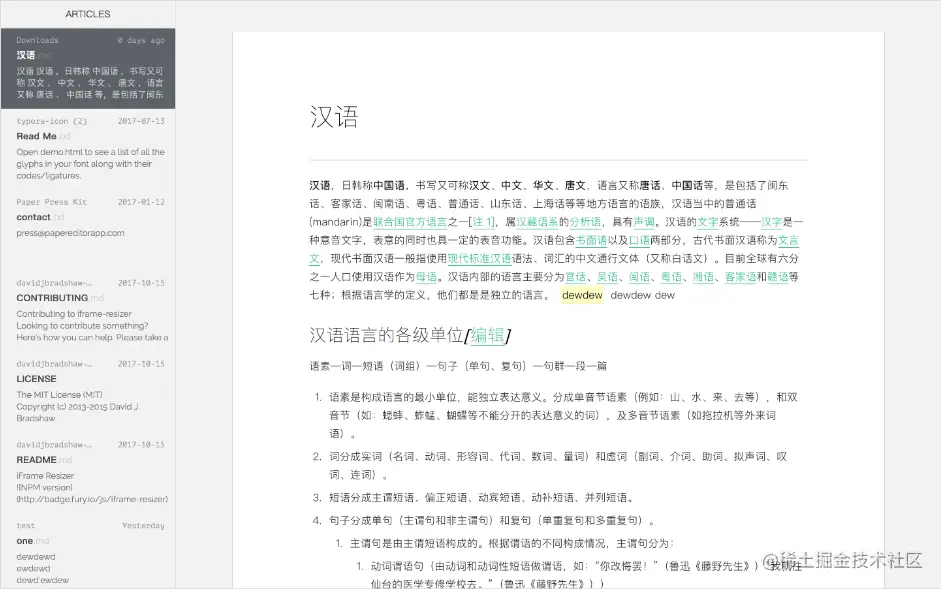This screenshot has height=589, width=941.
Task: Open the 注 1 footnote link
Action: [483, 222]
